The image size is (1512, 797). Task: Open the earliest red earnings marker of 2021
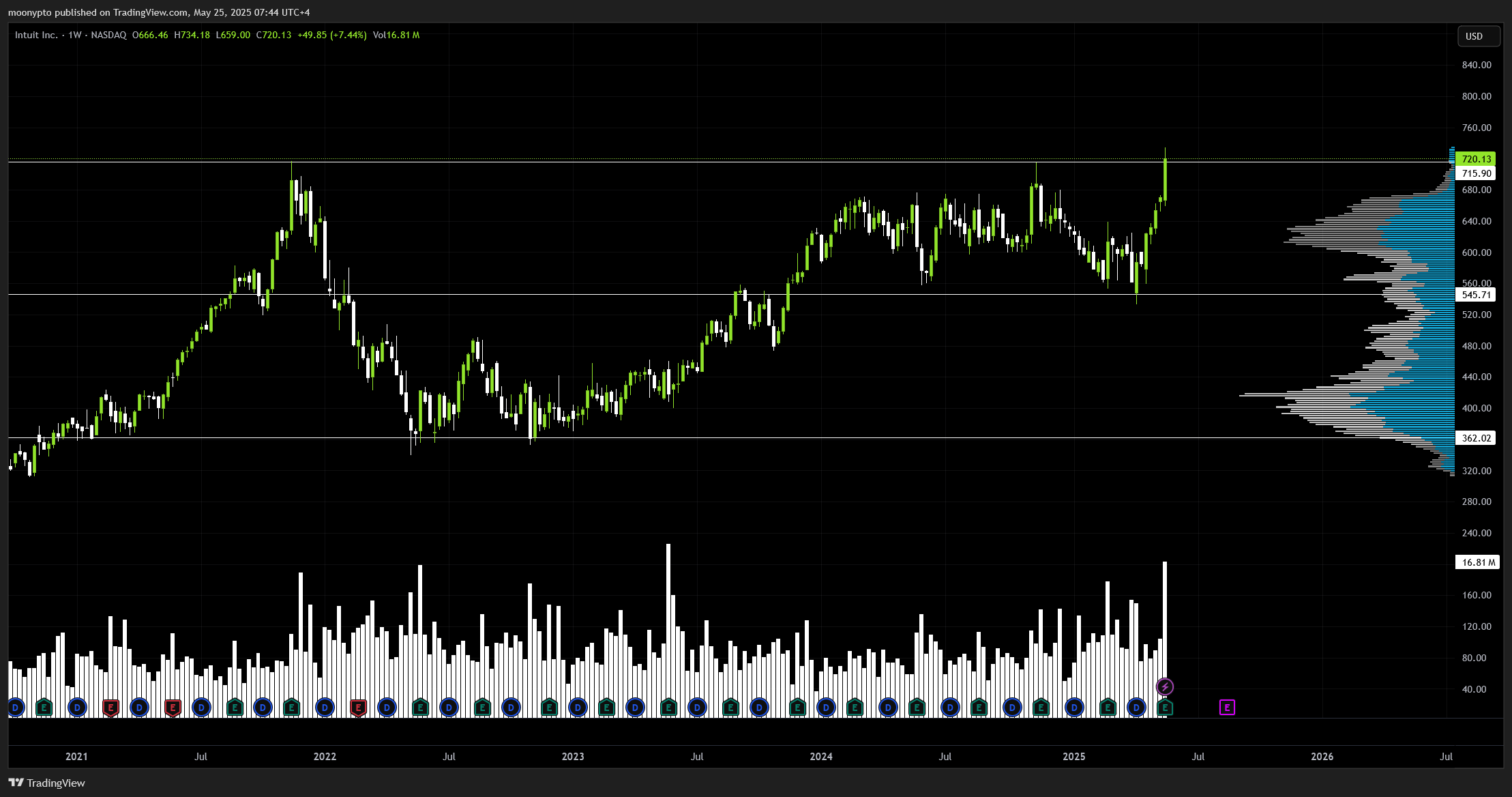(x=110, y=708)
